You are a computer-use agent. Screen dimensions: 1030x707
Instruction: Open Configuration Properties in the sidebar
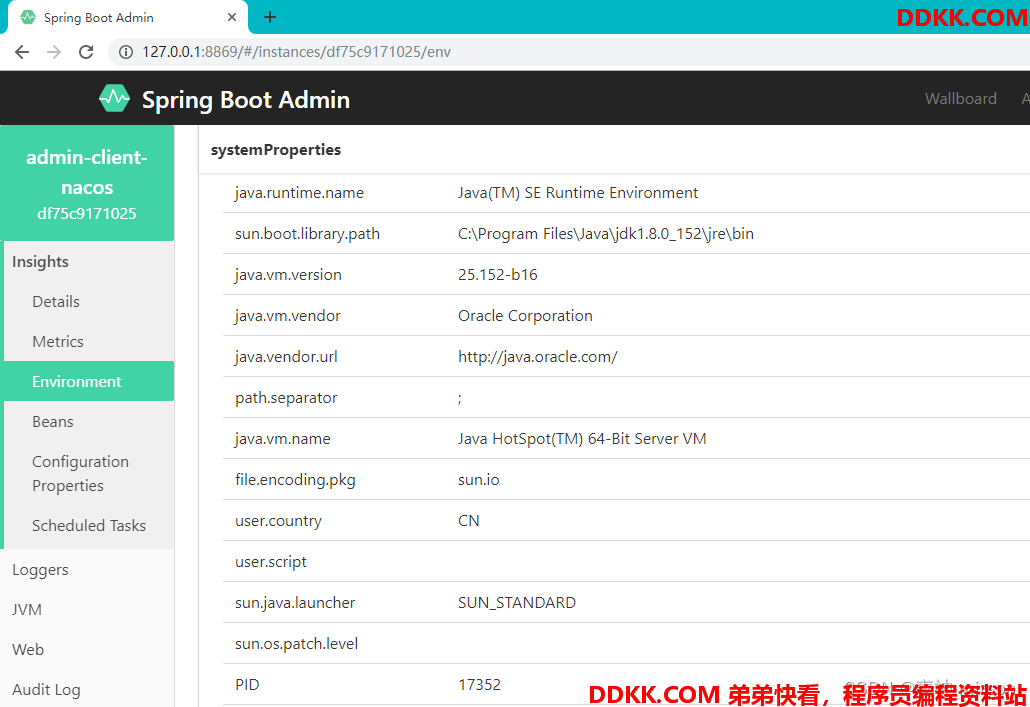tap(80, 474)
